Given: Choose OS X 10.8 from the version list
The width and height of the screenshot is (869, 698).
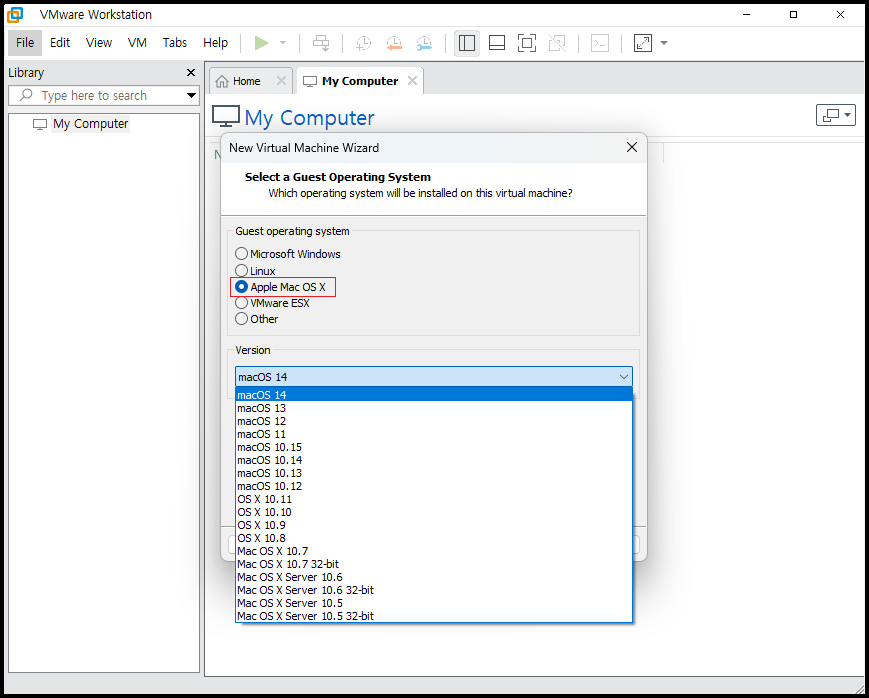Looking at the screenshot, I should 434,538.
